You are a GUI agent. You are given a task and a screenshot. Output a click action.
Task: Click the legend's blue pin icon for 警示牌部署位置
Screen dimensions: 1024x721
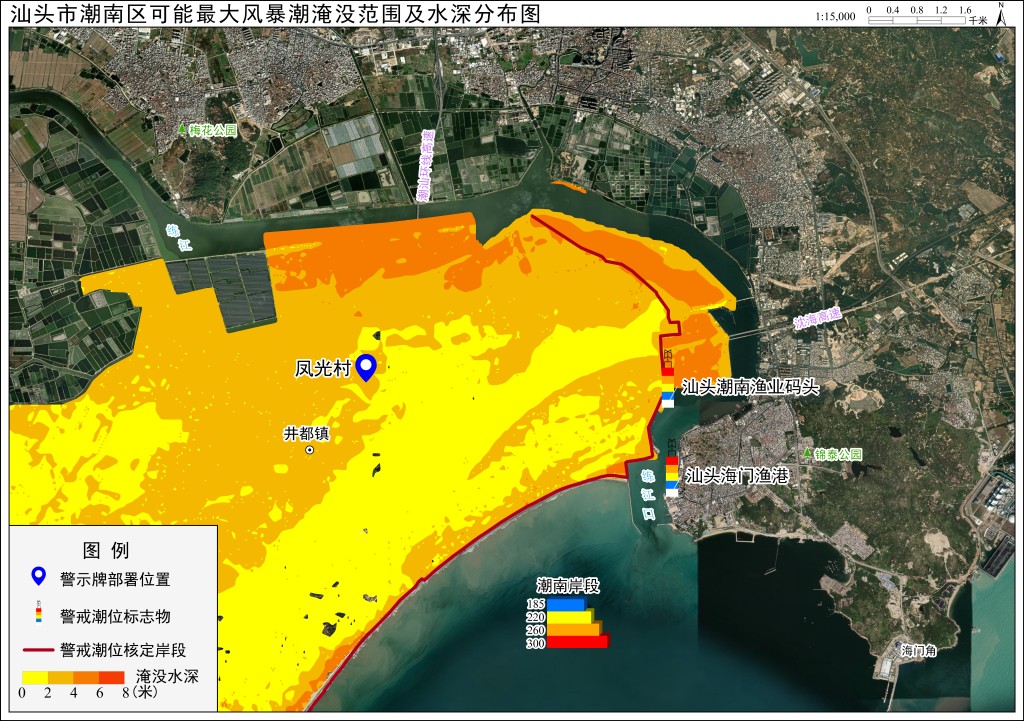39,577
